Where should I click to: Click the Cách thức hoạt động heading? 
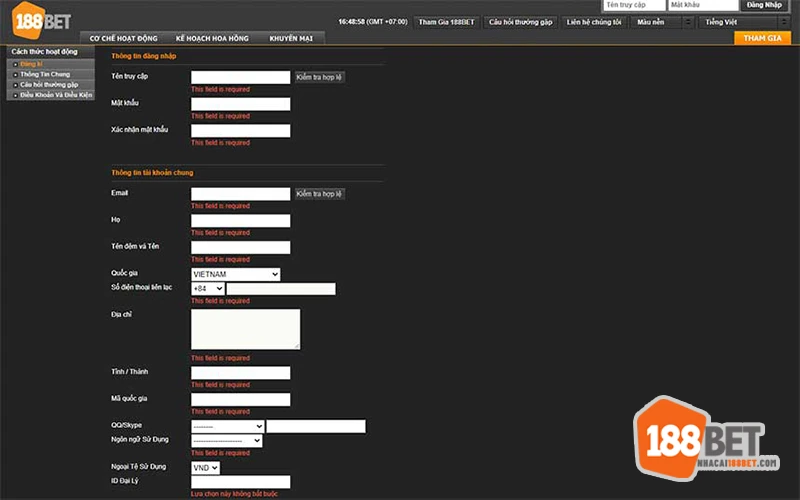click(45, 52)
